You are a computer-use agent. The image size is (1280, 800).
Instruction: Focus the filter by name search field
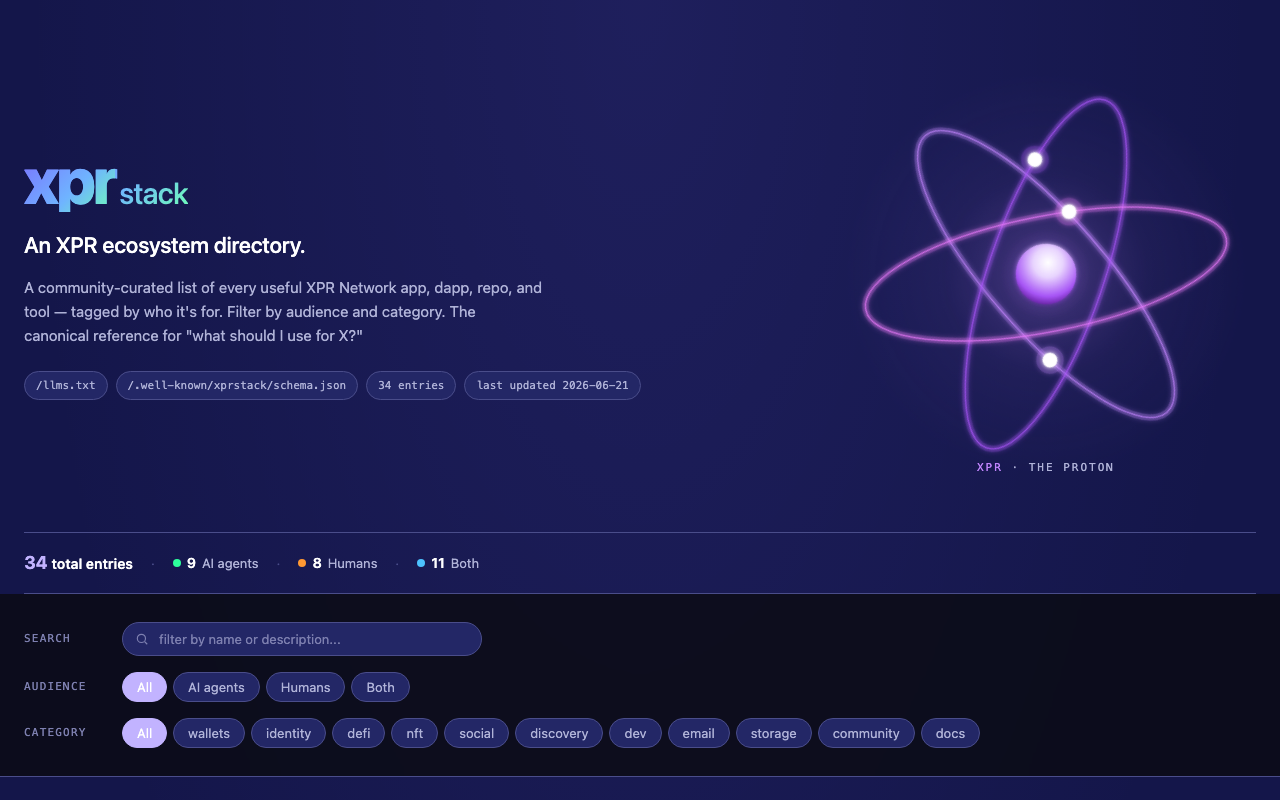click(x=302, y=639)
